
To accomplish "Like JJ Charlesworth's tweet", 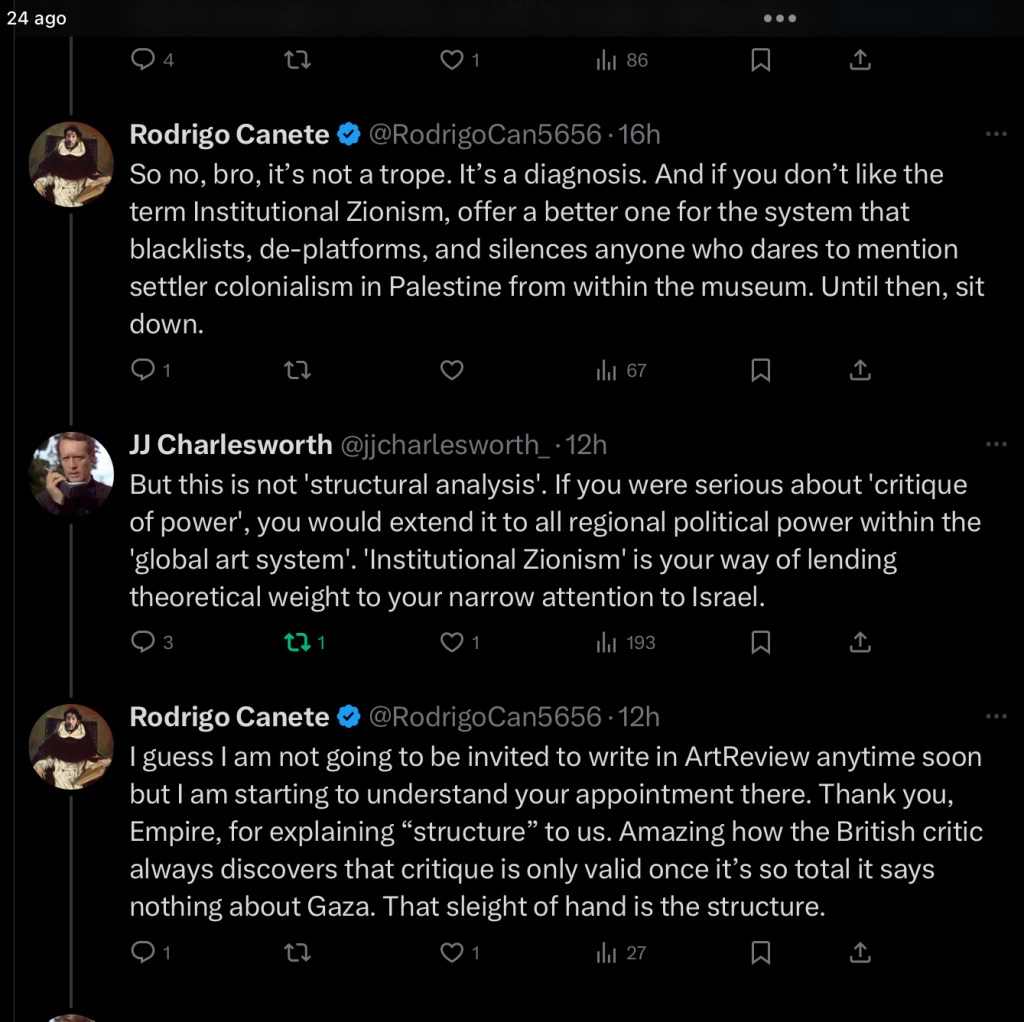I will pyautogui.click(x=452, y=642).
